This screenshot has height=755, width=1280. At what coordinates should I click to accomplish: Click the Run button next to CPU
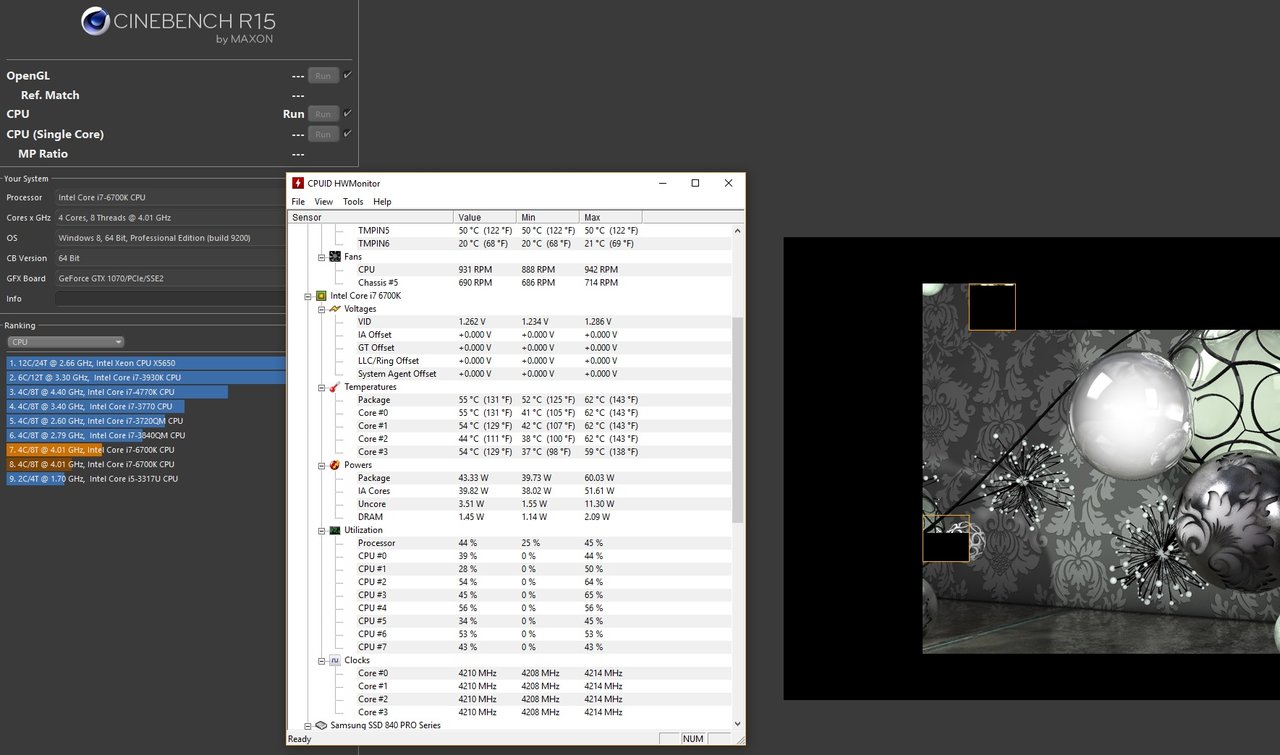(322, 114)
